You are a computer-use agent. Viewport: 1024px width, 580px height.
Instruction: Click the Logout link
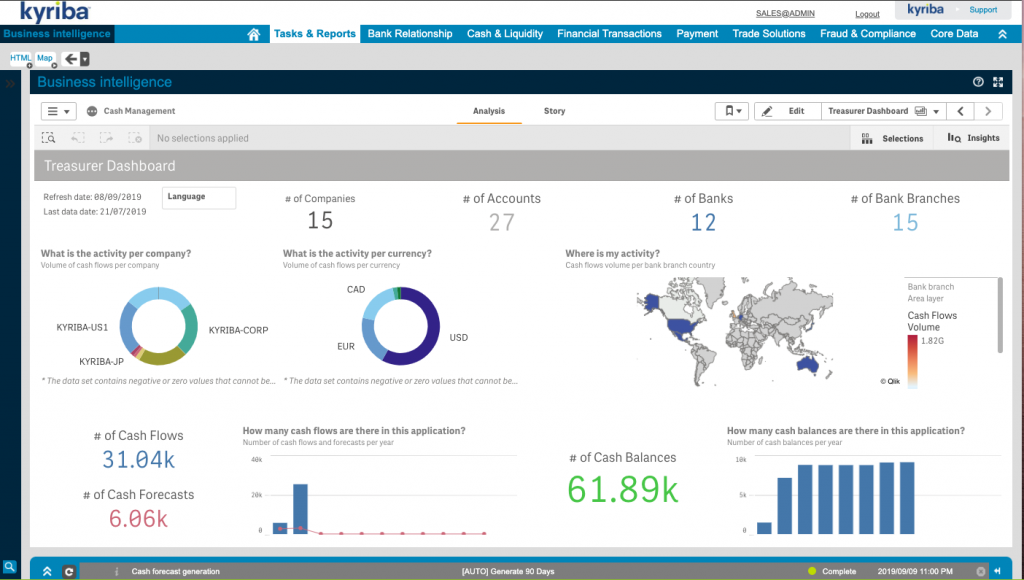point(867,14)
